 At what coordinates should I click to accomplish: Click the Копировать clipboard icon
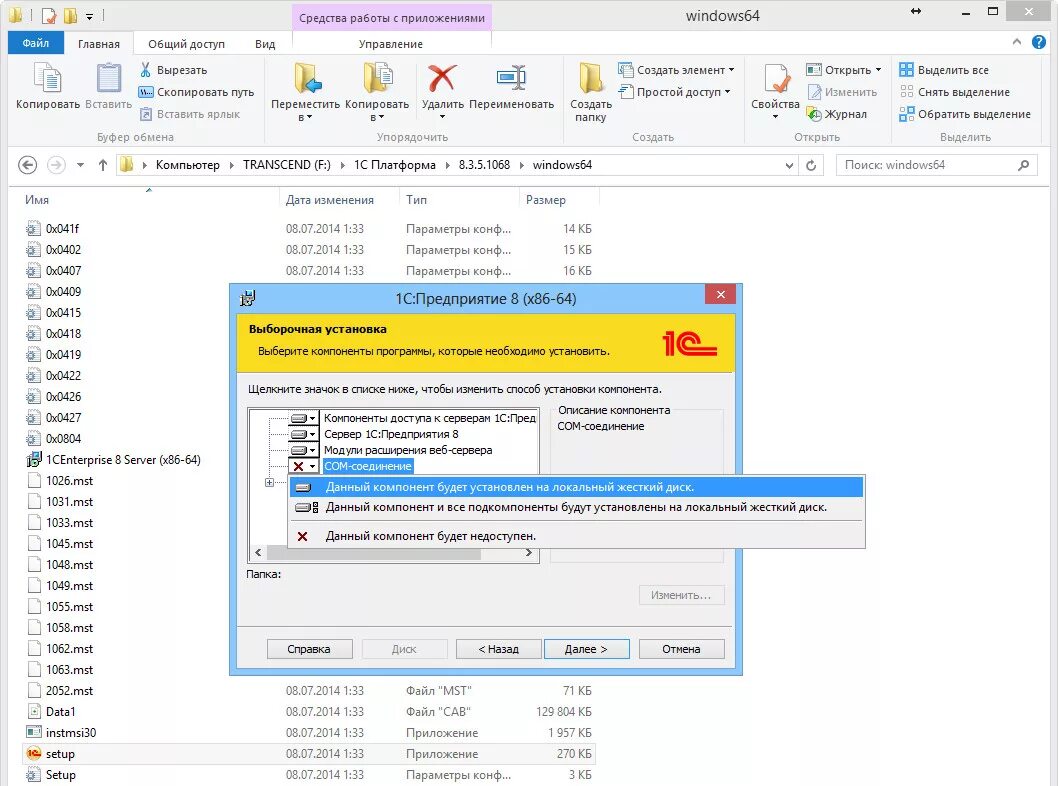(48, 78)
